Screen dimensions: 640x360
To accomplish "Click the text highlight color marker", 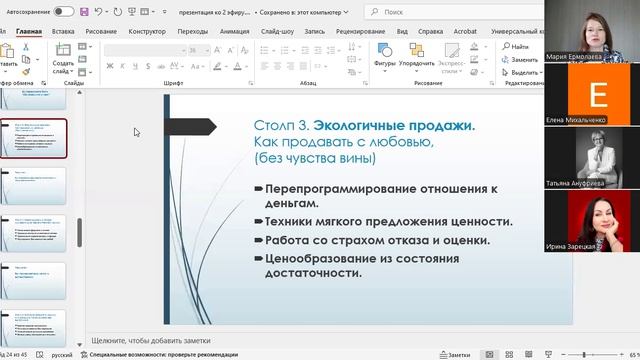I will [217, 66].
